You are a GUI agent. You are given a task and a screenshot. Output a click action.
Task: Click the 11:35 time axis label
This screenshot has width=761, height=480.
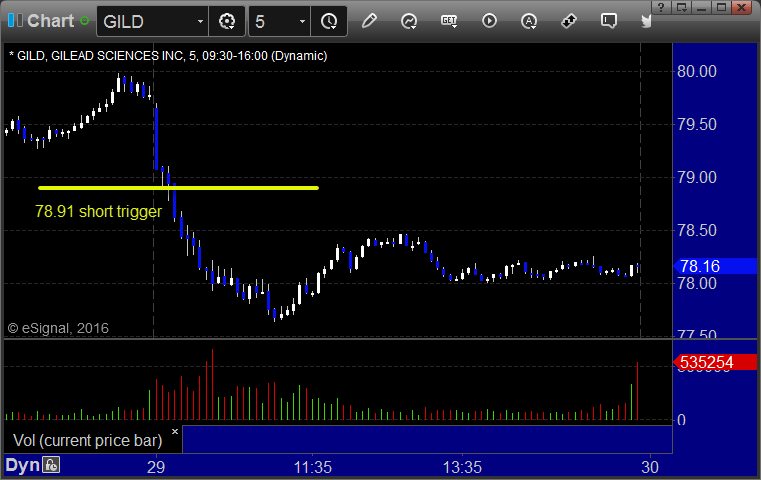click(313, 467)
